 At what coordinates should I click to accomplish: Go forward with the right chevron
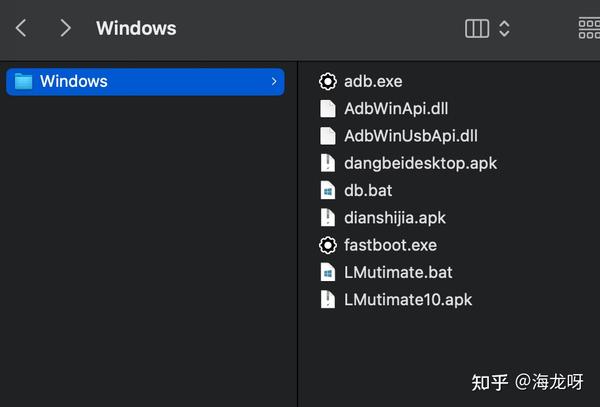tap(65, 28)
